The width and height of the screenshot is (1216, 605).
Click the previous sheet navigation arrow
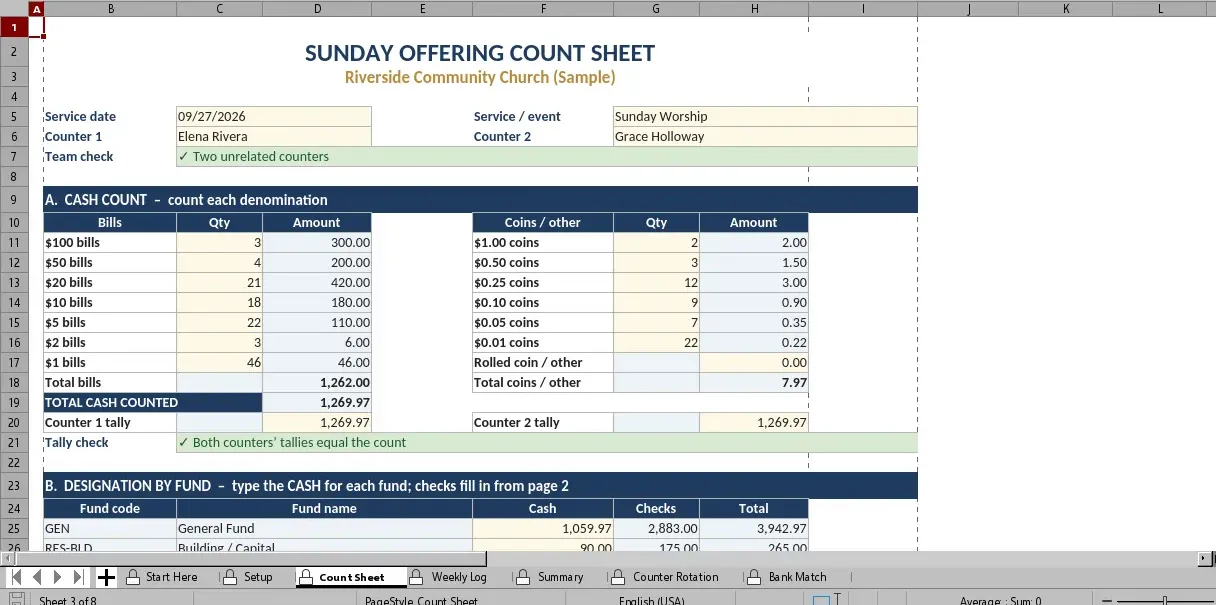(x=37, y=577)
